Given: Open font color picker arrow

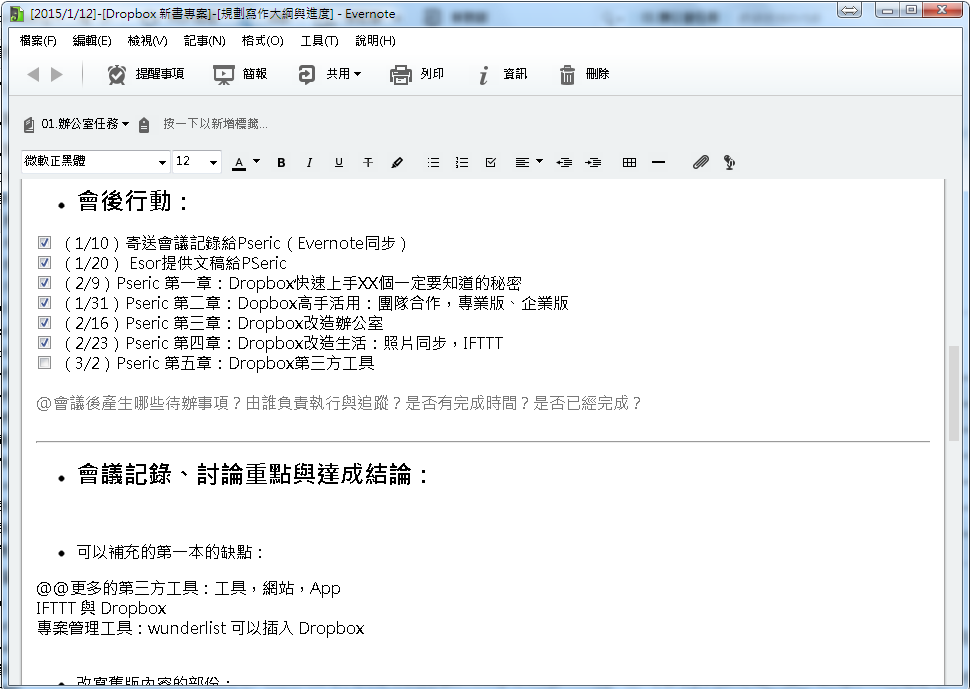Looking at the screenshot, I should pyautogui.click(x=256, y=162).
